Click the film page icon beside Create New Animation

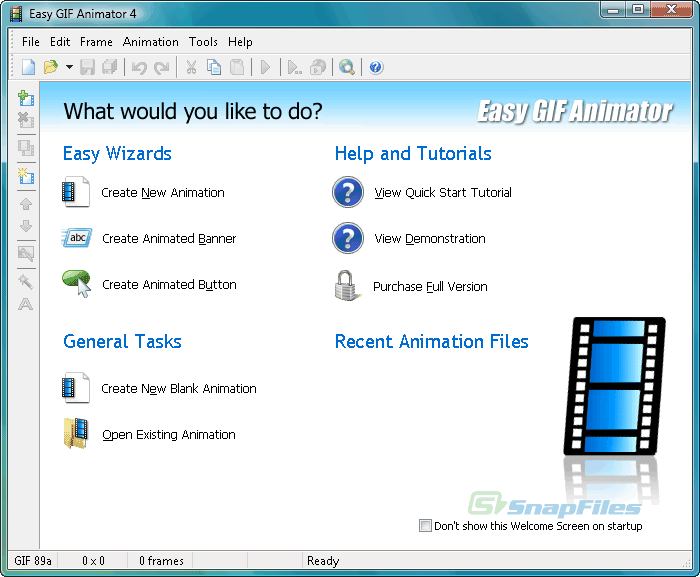[76, 192]
